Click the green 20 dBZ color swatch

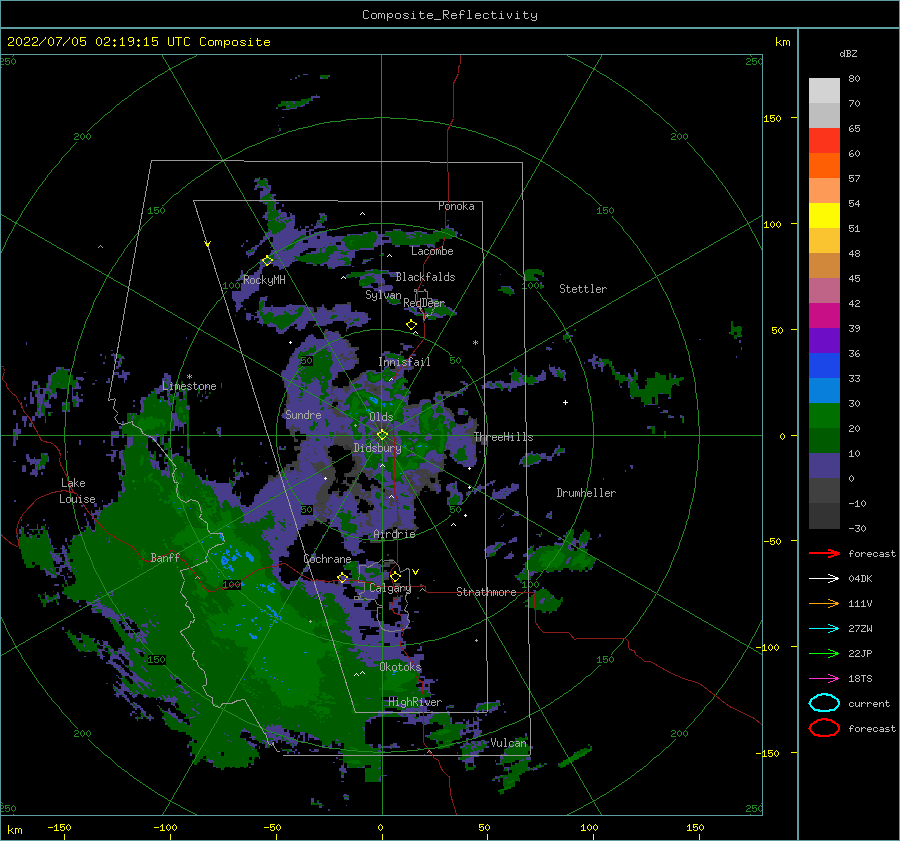click(824, 415)
